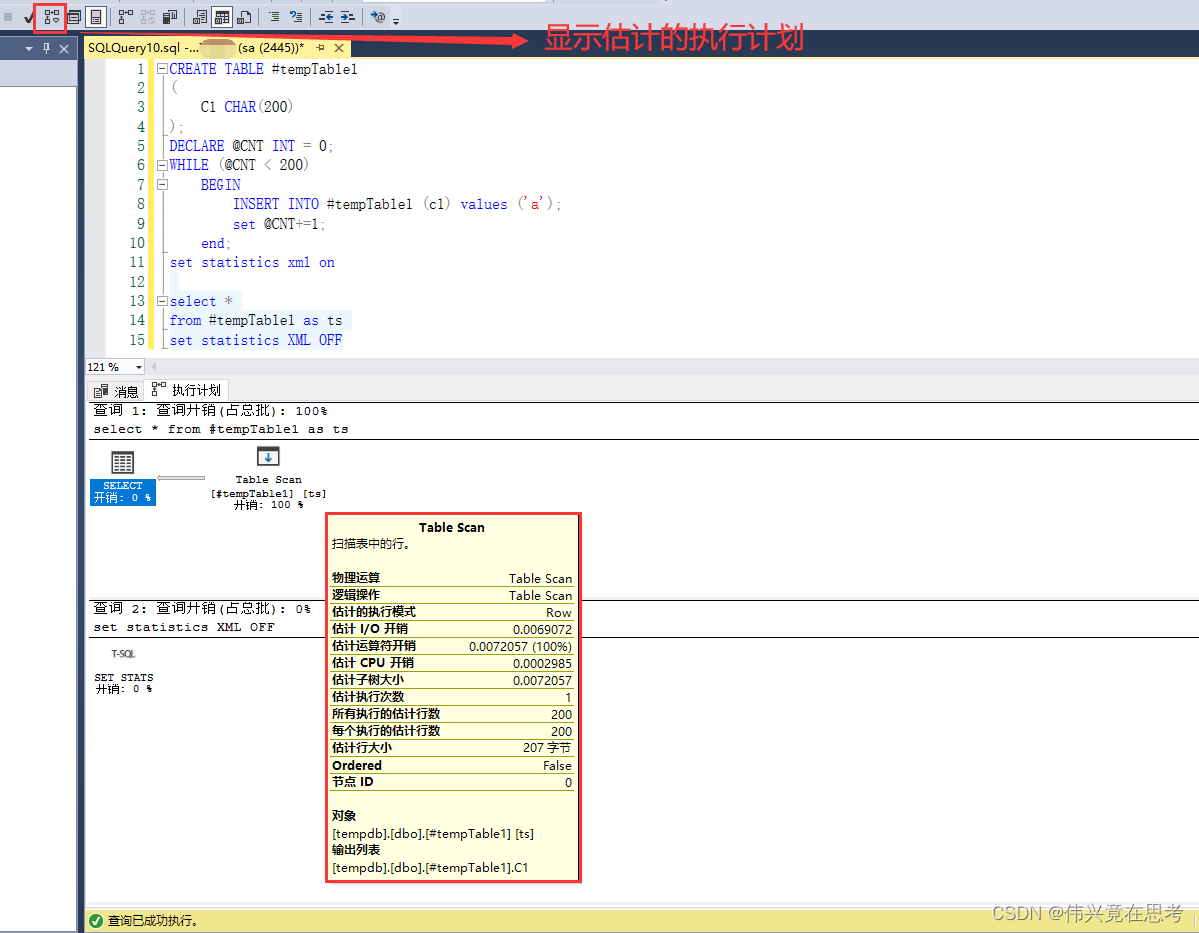1199x933 pixels.
Task: Collapse the BEGIN block outline
Action: click(162, 184)
